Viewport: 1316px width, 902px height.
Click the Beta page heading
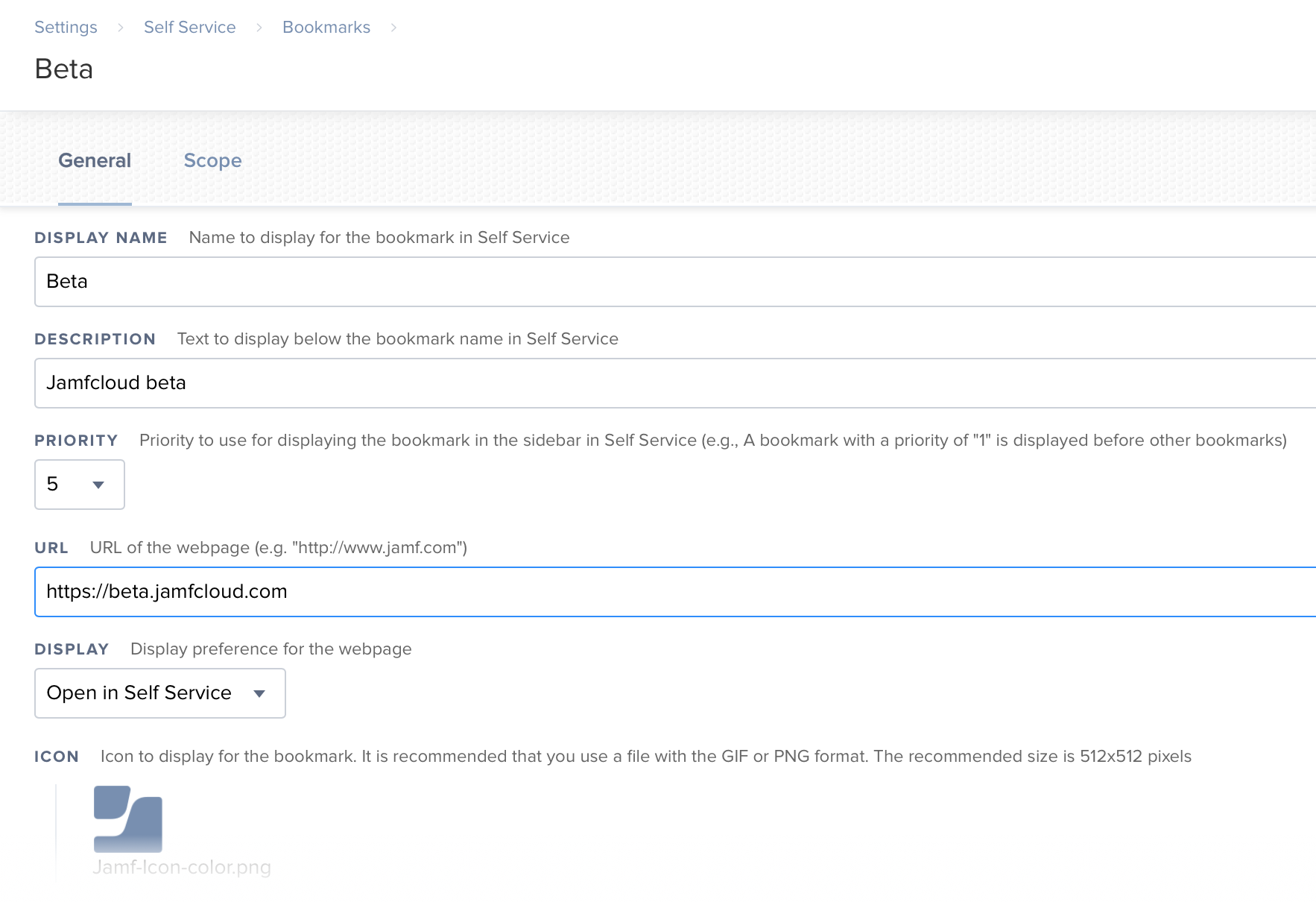(64, 69)
